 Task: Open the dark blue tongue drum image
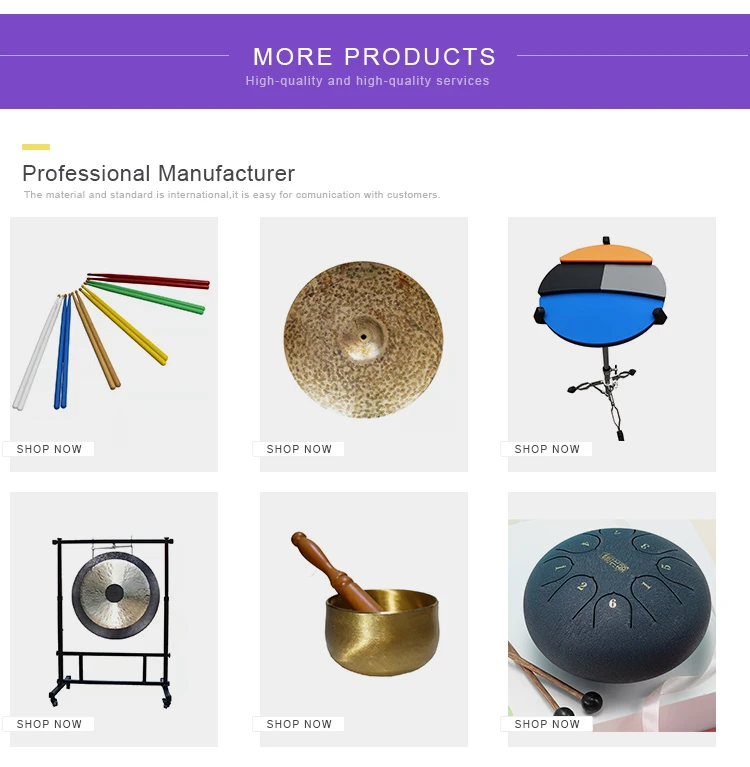pyautogui.click(x=612, y=619)
